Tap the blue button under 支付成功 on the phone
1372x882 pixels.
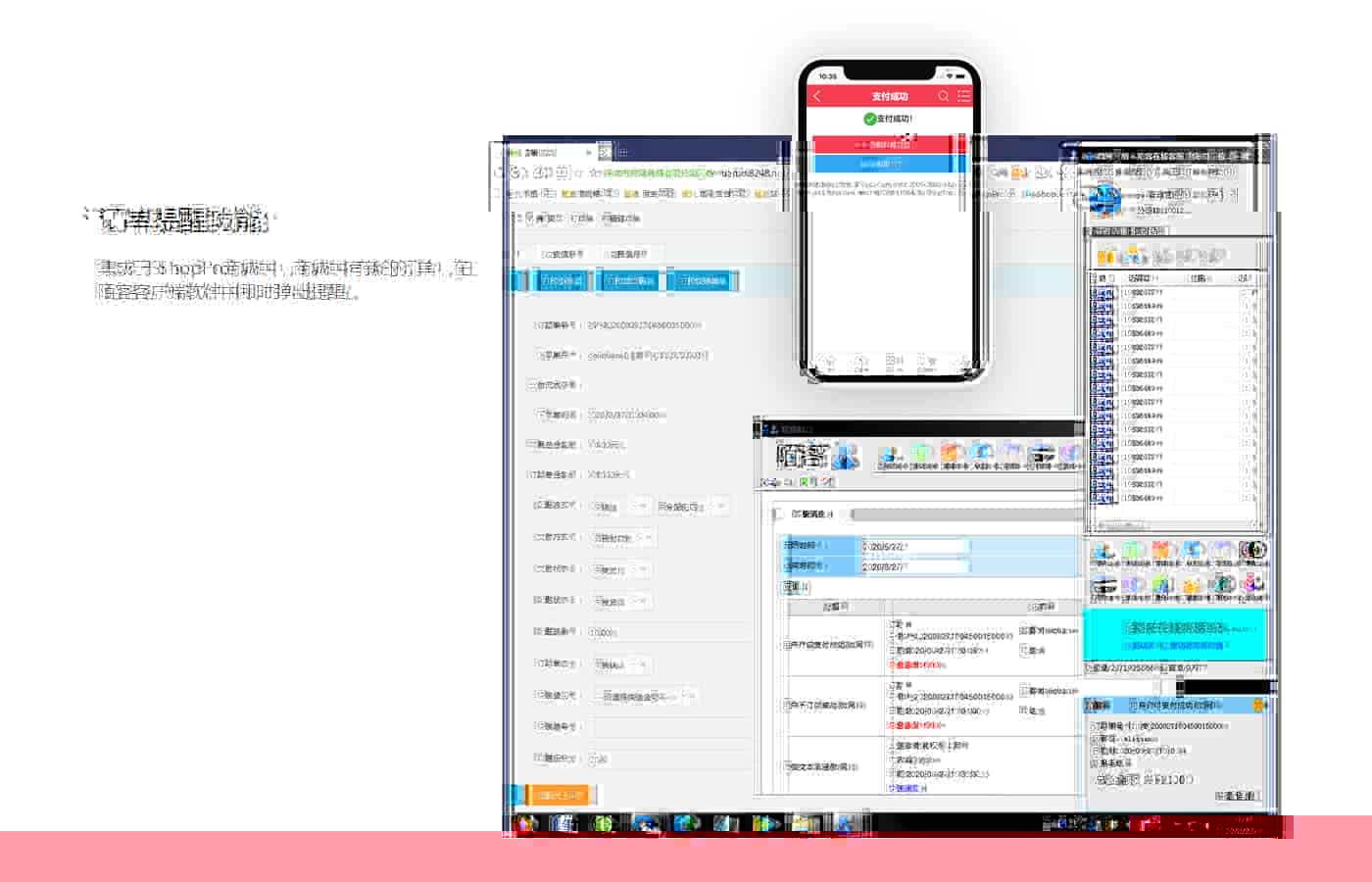click(889, 164)
